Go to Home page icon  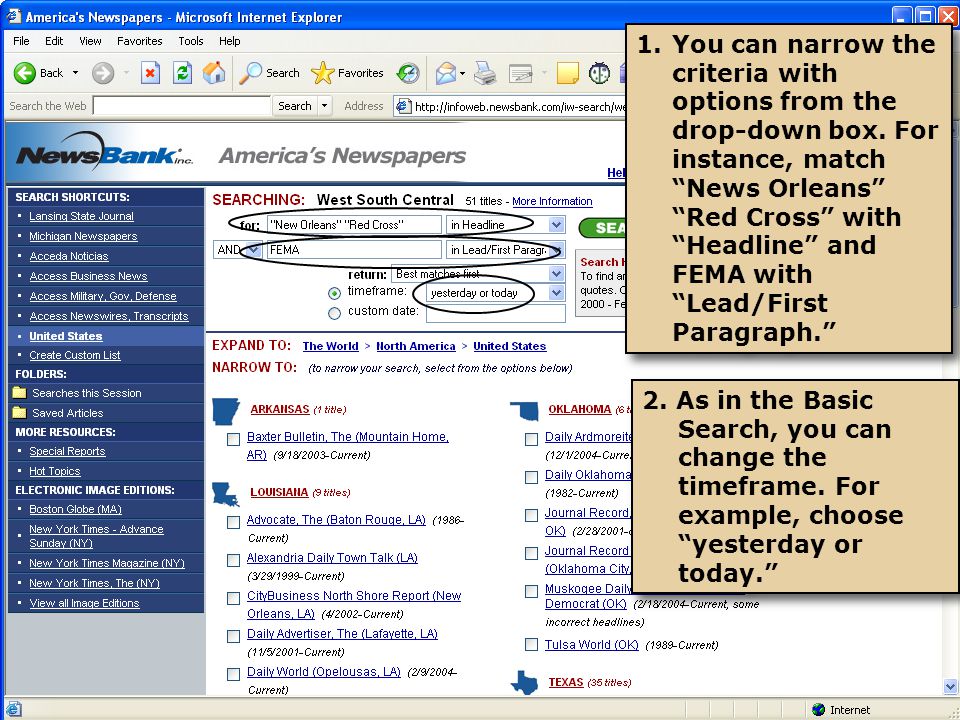[x=214, y=73]
